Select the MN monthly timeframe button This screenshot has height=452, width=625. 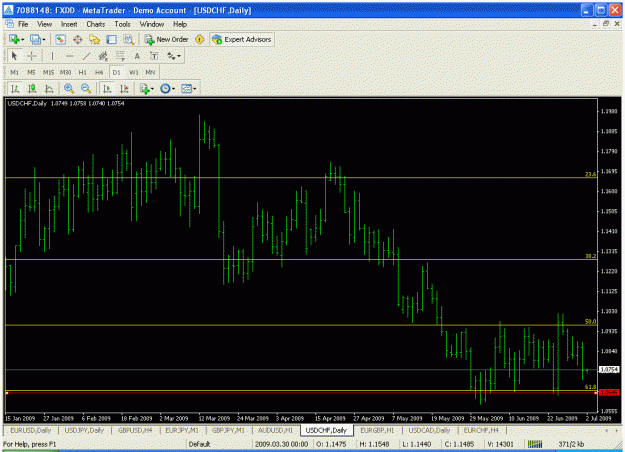point(150,72)
